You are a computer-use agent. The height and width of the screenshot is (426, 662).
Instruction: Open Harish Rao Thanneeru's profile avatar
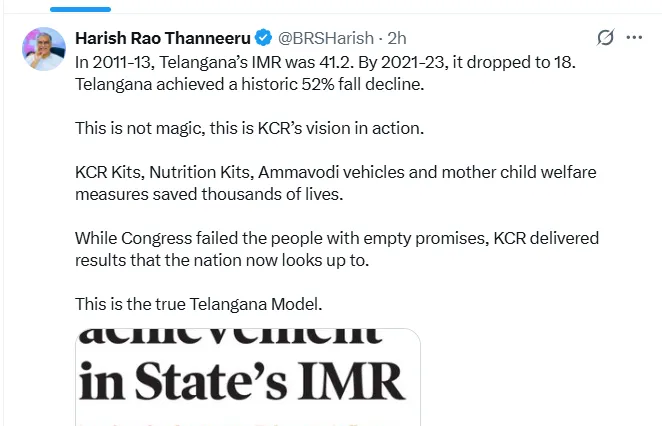coord(44,49)
